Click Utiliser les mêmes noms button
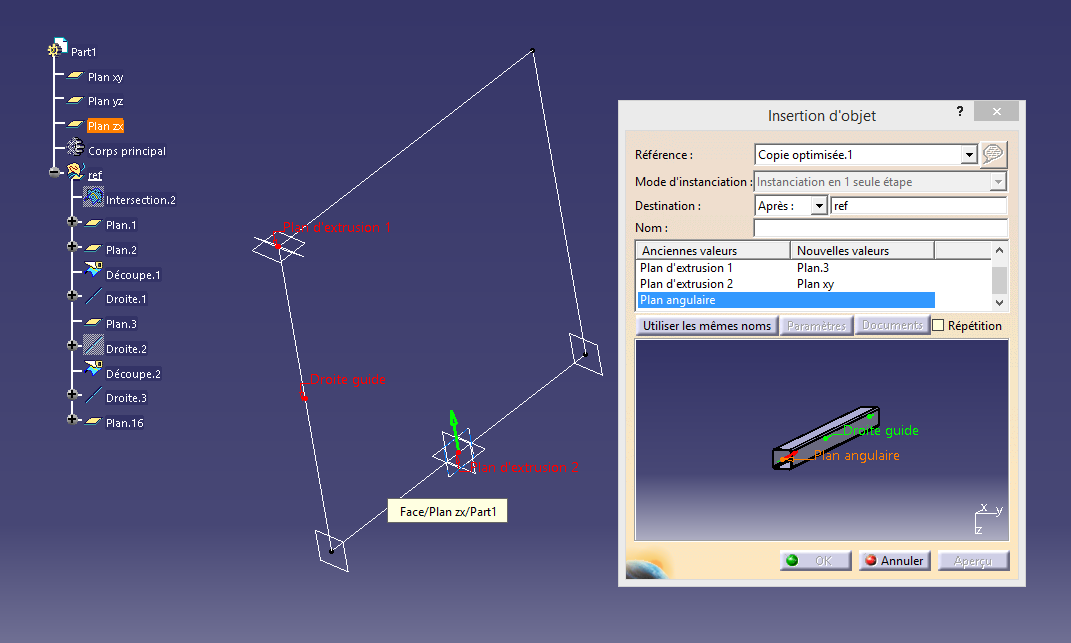This screenshot has width=1071, height=643. click(x=706, y=324)
